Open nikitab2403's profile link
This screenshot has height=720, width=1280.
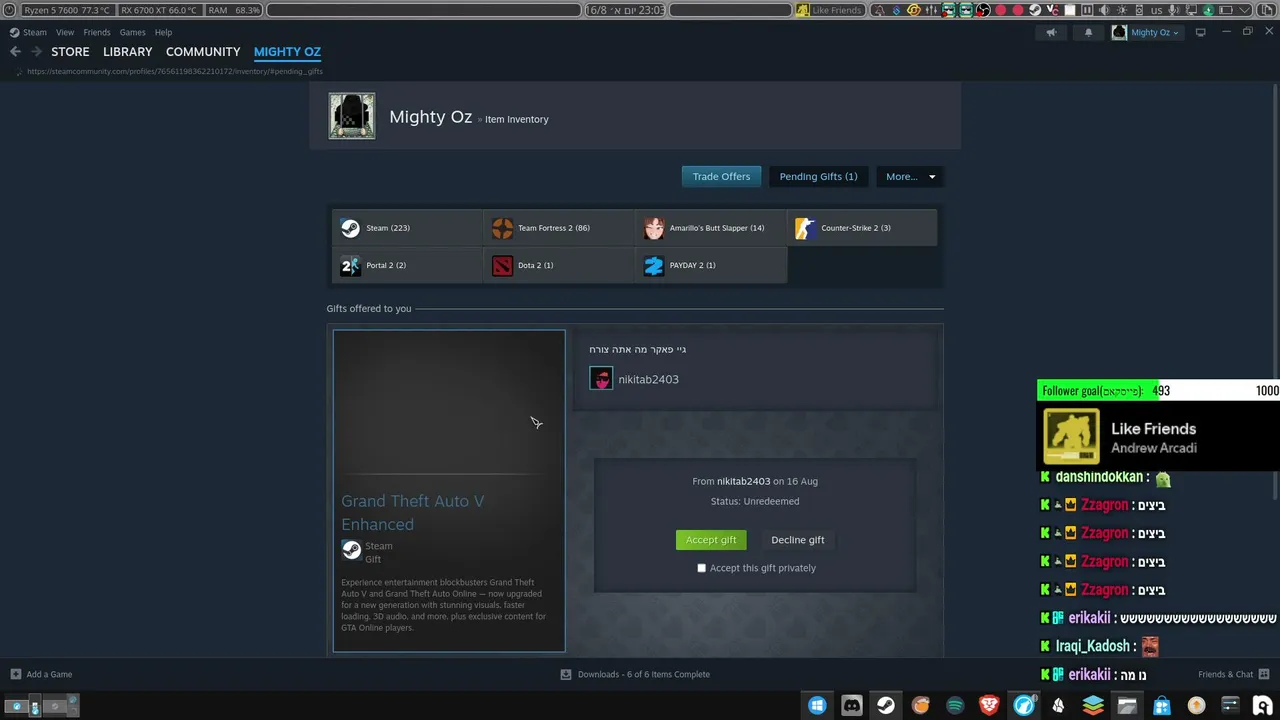click(x=649, y=380)
